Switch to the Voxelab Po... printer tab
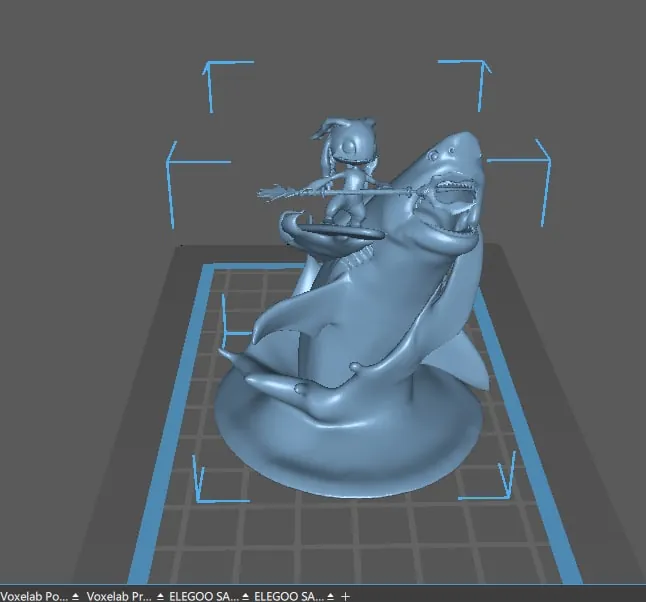This screenshot has height=602, width=646. pos(34,596)
